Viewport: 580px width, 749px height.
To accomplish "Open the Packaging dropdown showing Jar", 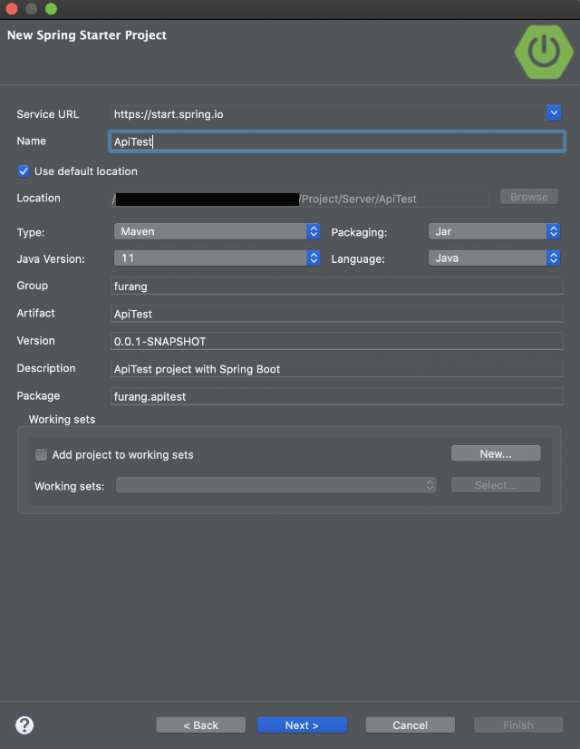I will point(494,232).
